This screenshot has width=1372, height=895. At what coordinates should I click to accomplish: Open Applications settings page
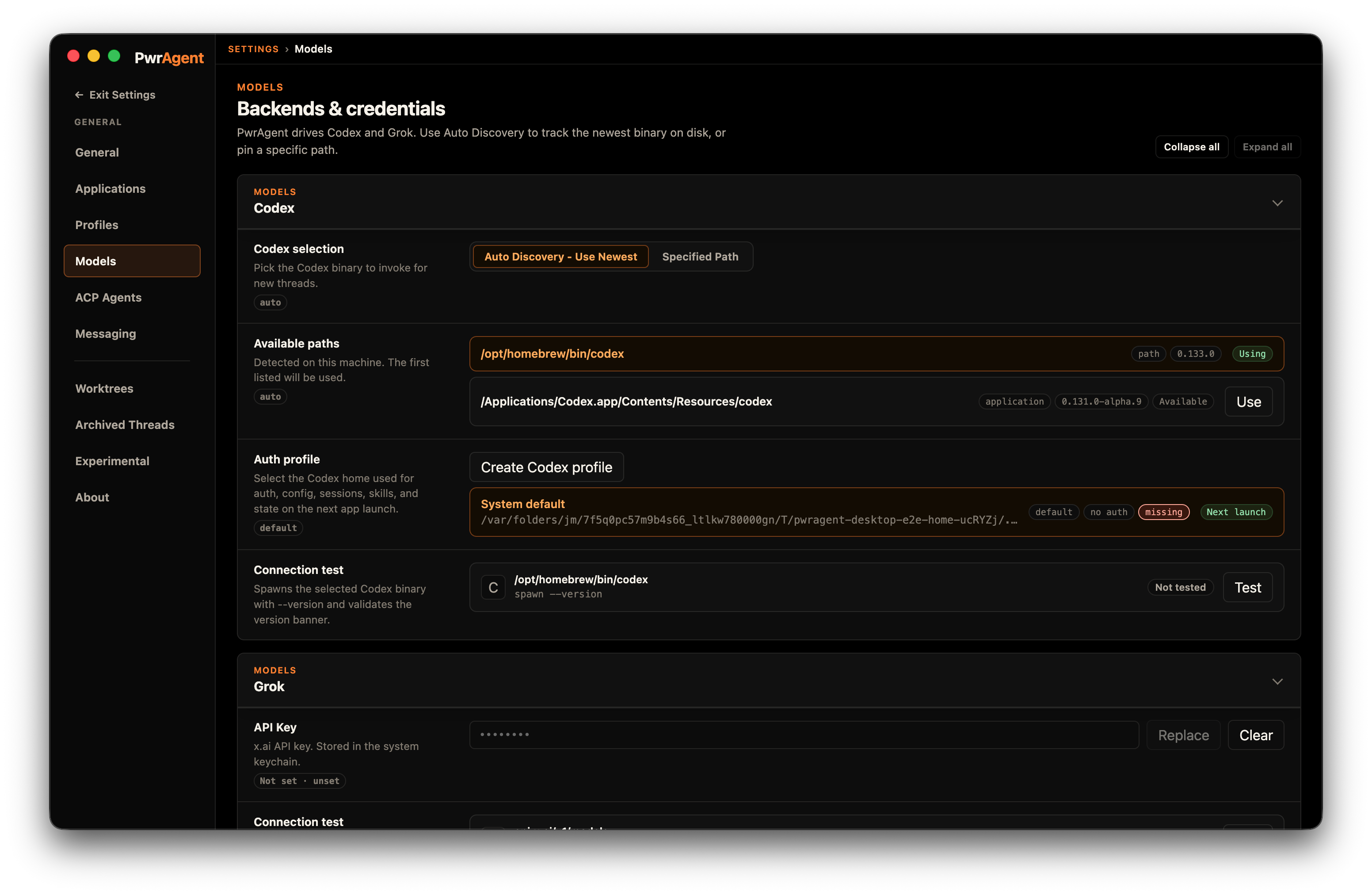(132, 188)
